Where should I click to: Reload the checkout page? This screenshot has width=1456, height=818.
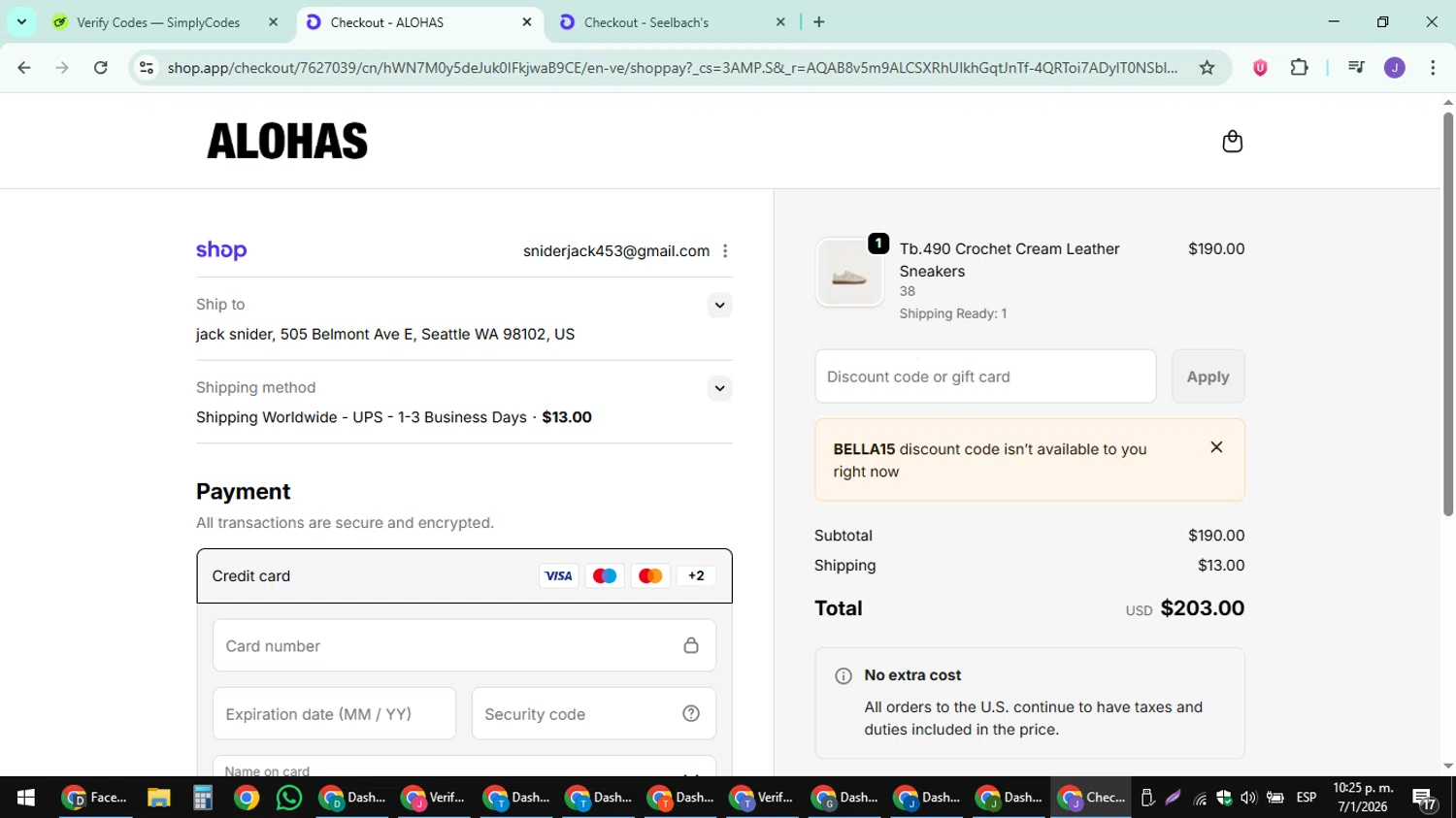[x=101, y=67]
